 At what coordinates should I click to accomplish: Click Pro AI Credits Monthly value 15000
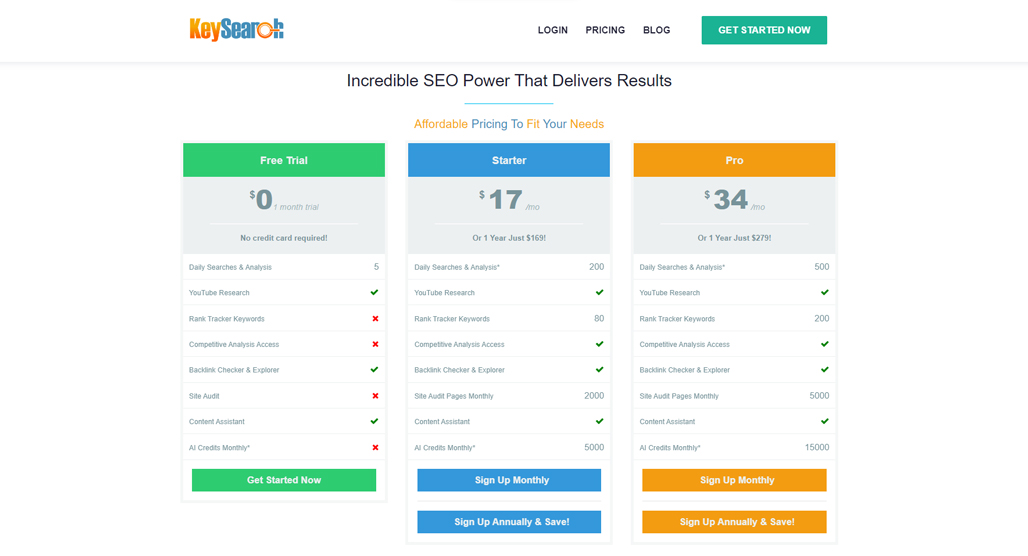click(817, 448)
